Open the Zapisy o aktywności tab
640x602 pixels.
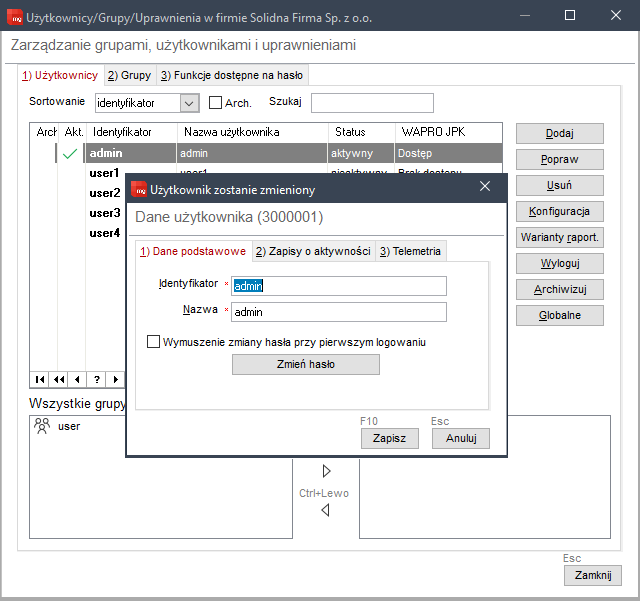(313, 251)
